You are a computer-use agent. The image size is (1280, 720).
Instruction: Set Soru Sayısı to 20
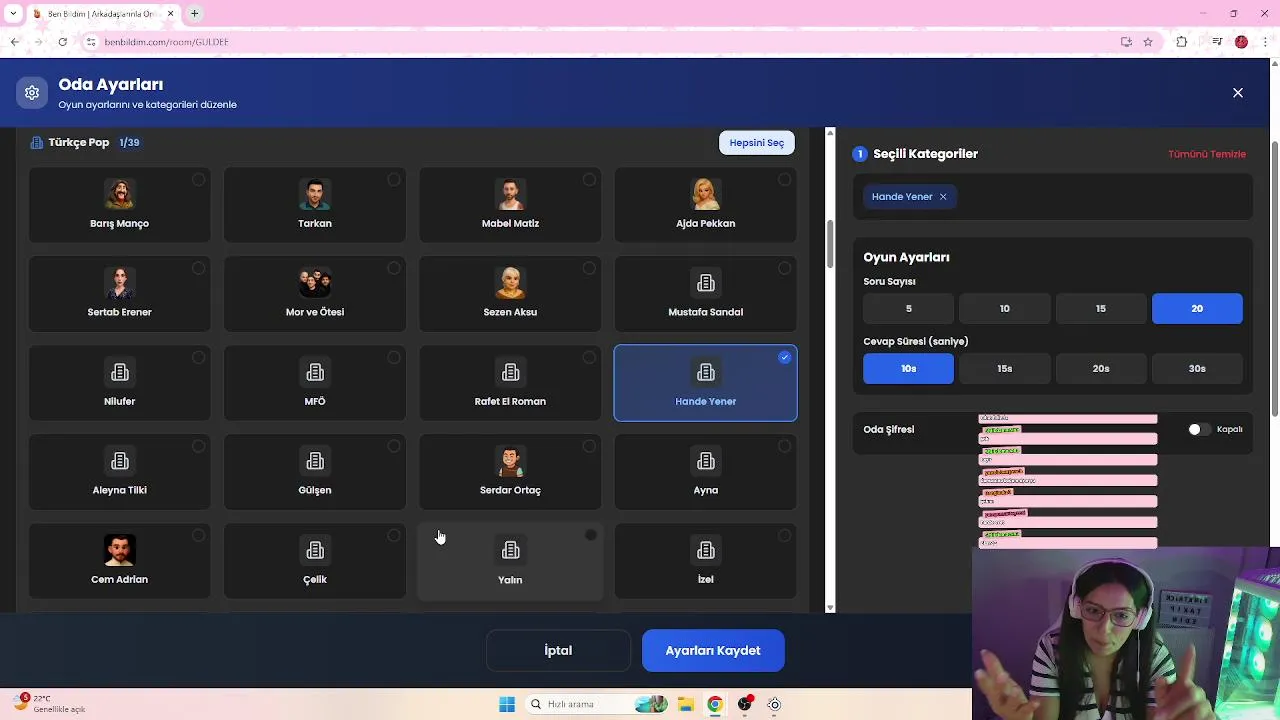(1197, 309)
